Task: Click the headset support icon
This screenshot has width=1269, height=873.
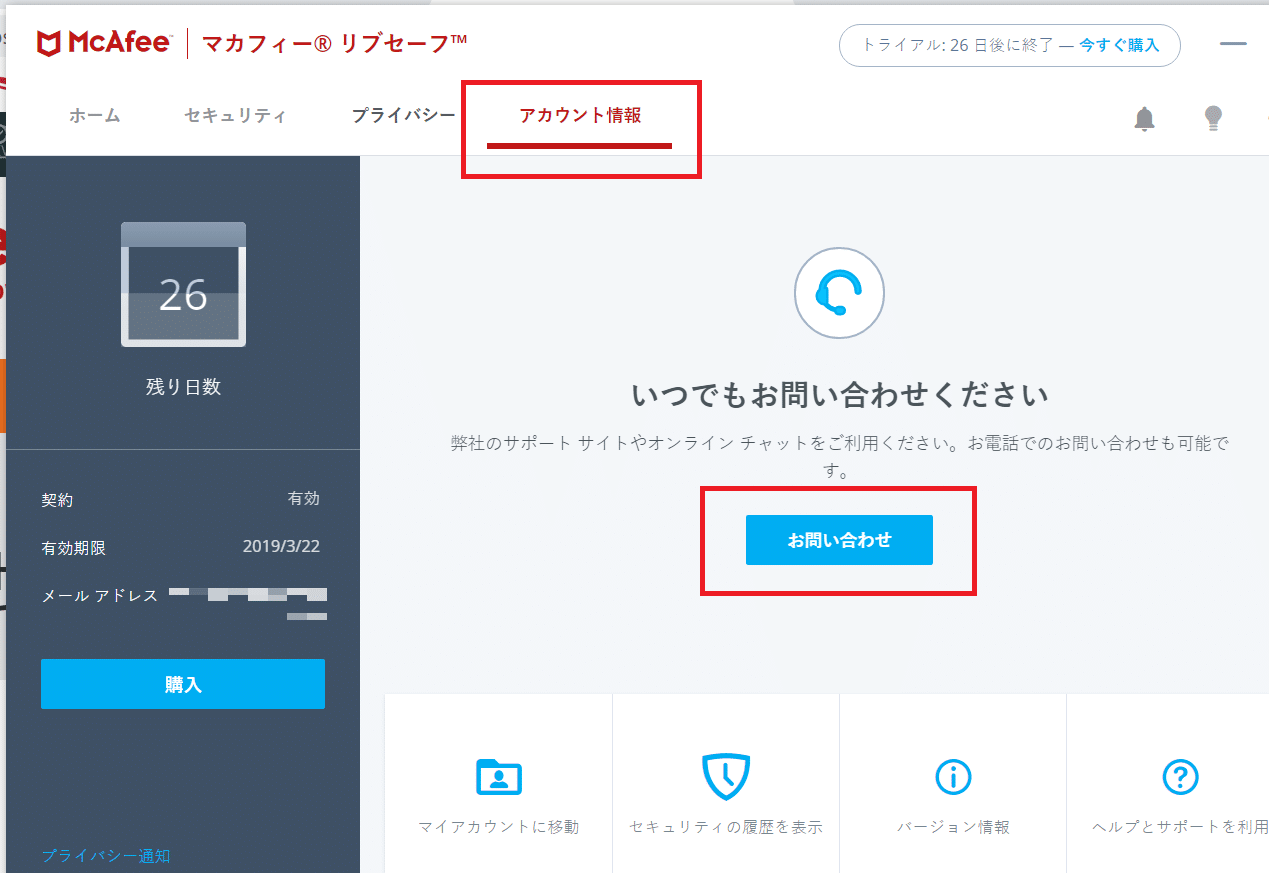Action: point(839,292)
